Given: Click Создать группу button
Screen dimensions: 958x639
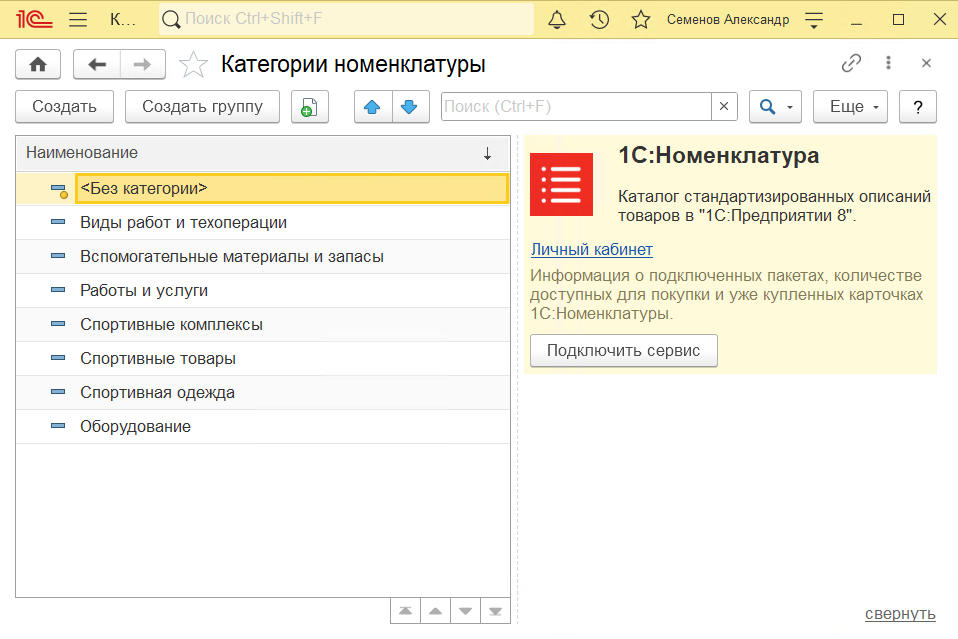Looking at the screenshot, I should [202, 107].
